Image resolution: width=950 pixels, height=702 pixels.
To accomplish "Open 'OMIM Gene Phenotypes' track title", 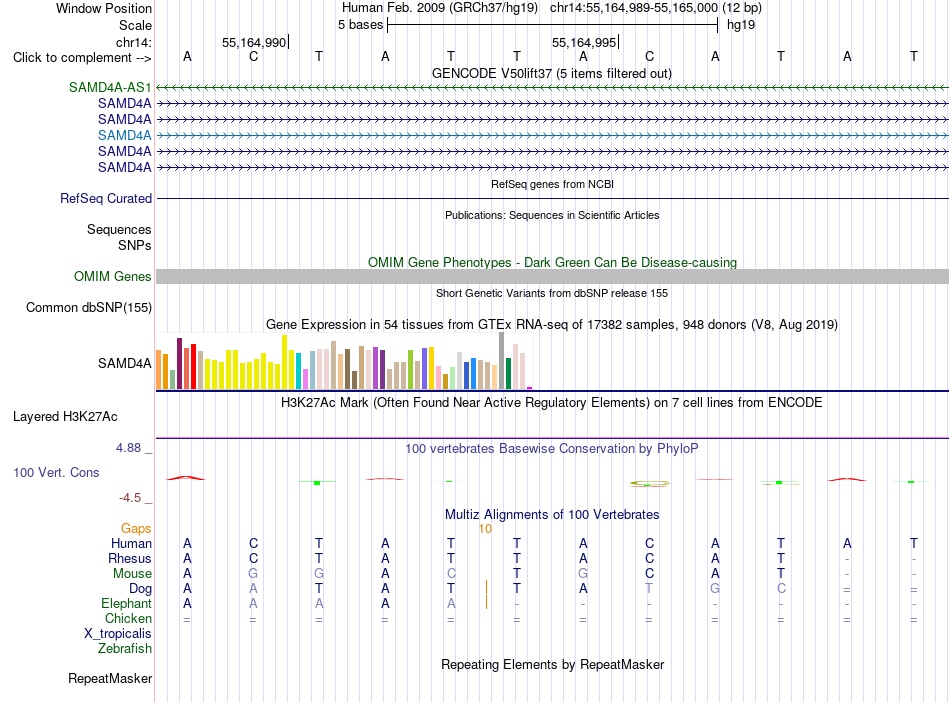I will coord(552,262).
